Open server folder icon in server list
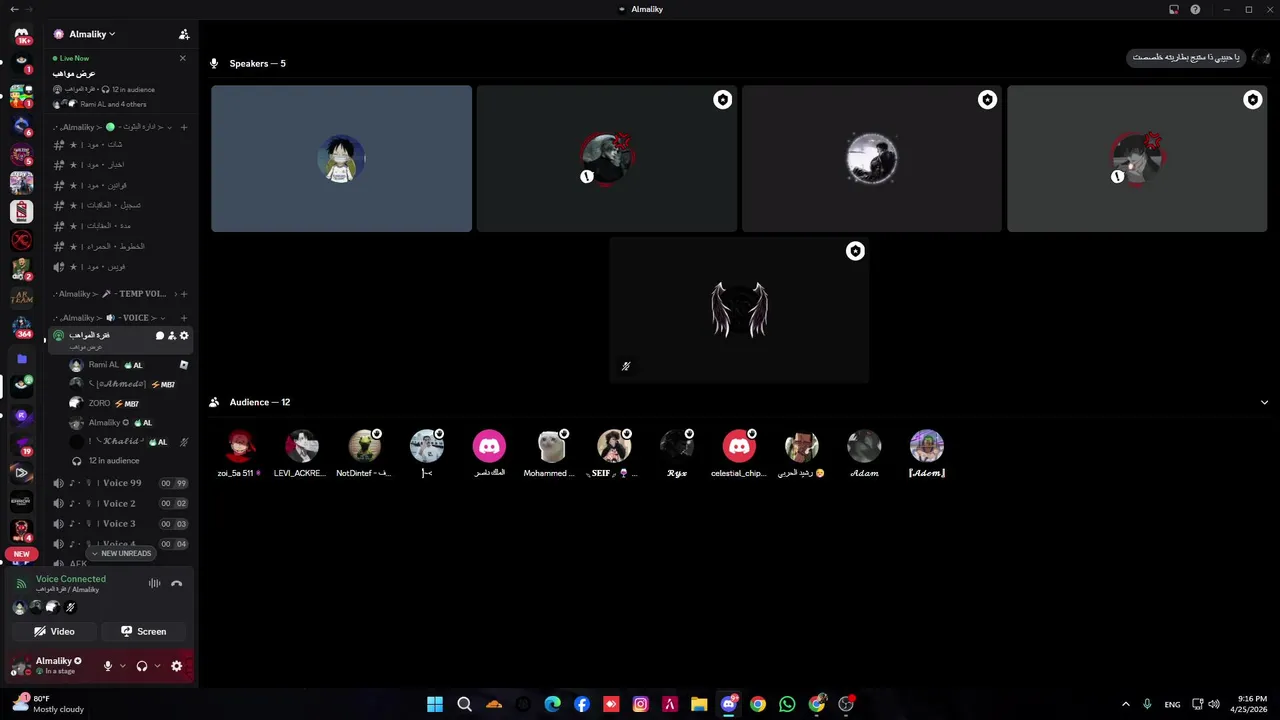This screenshot has height=720, width=1280. 22,358
